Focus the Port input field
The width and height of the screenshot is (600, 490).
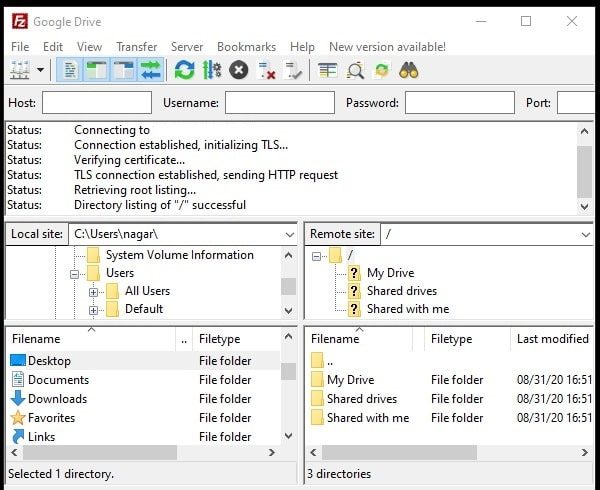click(x=576, y=103)
